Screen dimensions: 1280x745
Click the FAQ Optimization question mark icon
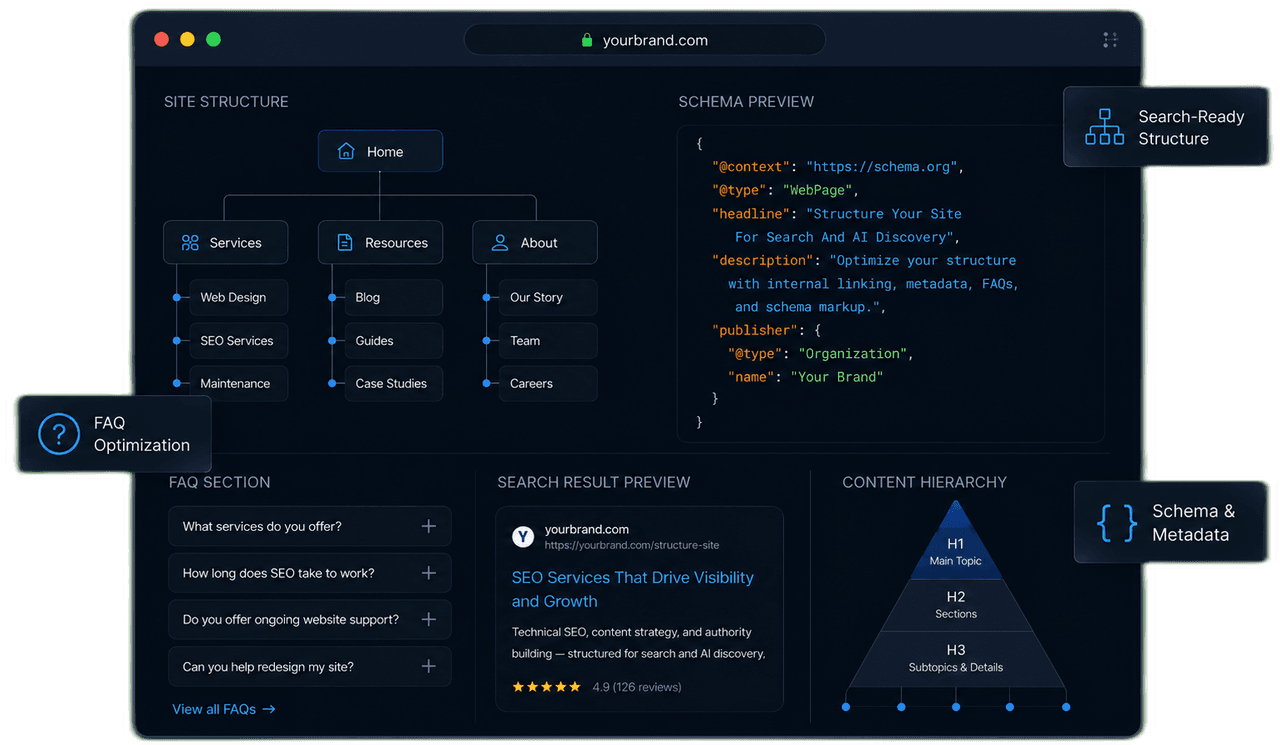(59, 434)
